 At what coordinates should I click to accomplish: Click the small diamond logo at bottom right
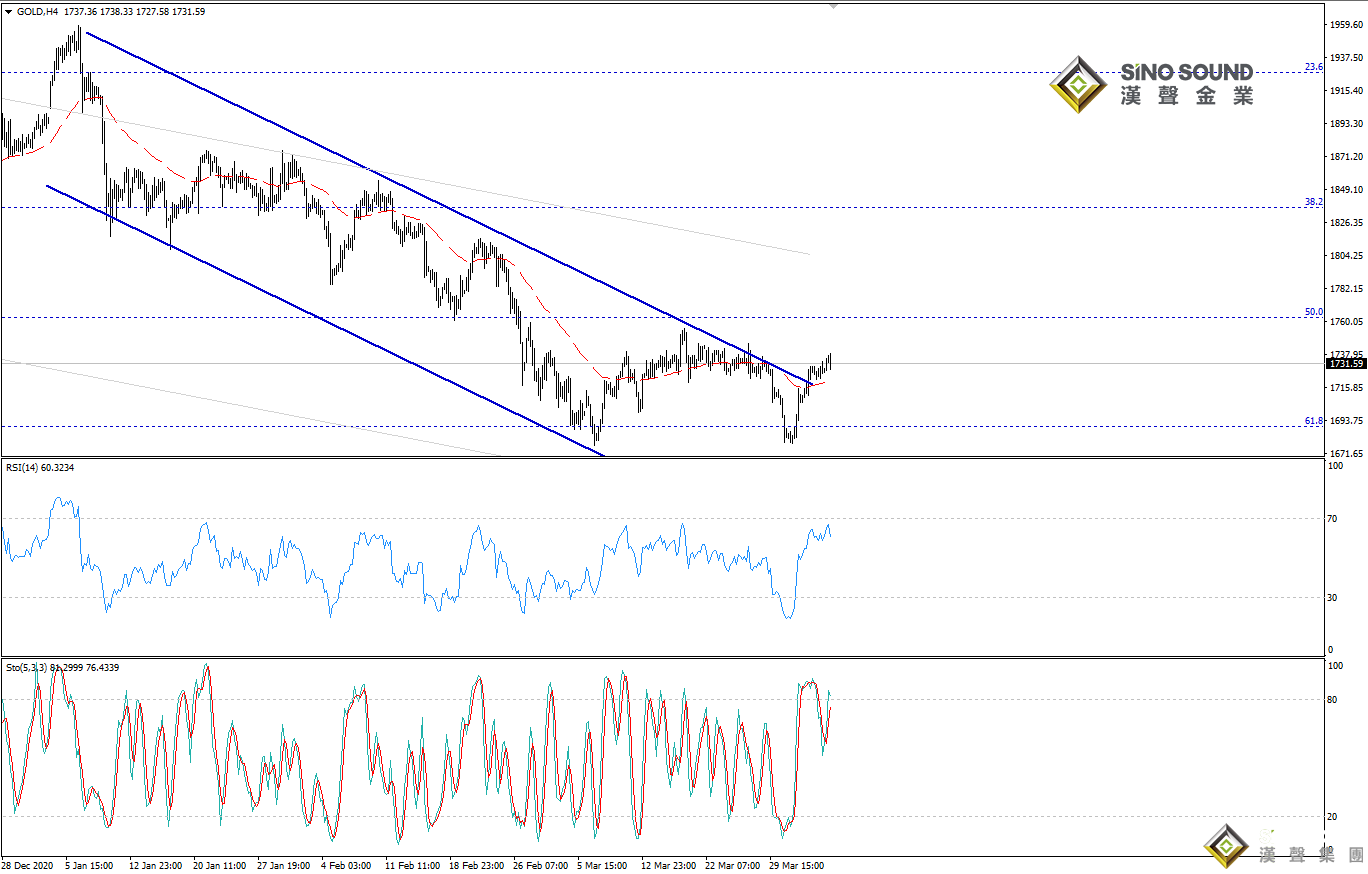point(1225,847)
